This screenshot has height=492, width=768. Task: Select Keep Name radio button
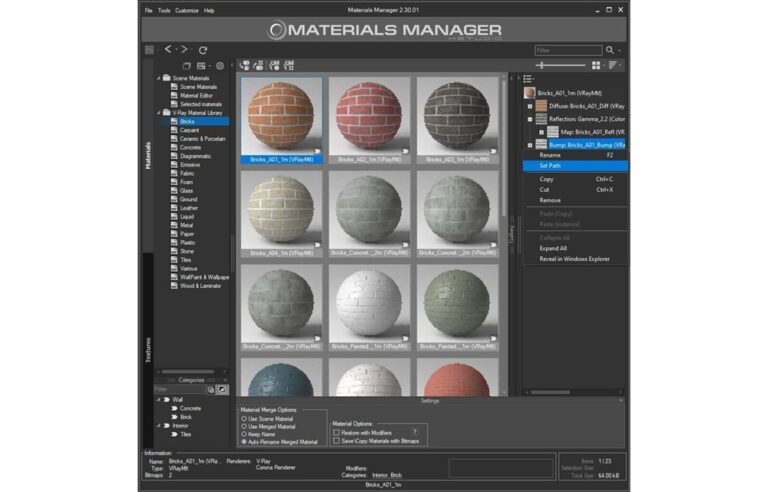click(244, 434)
